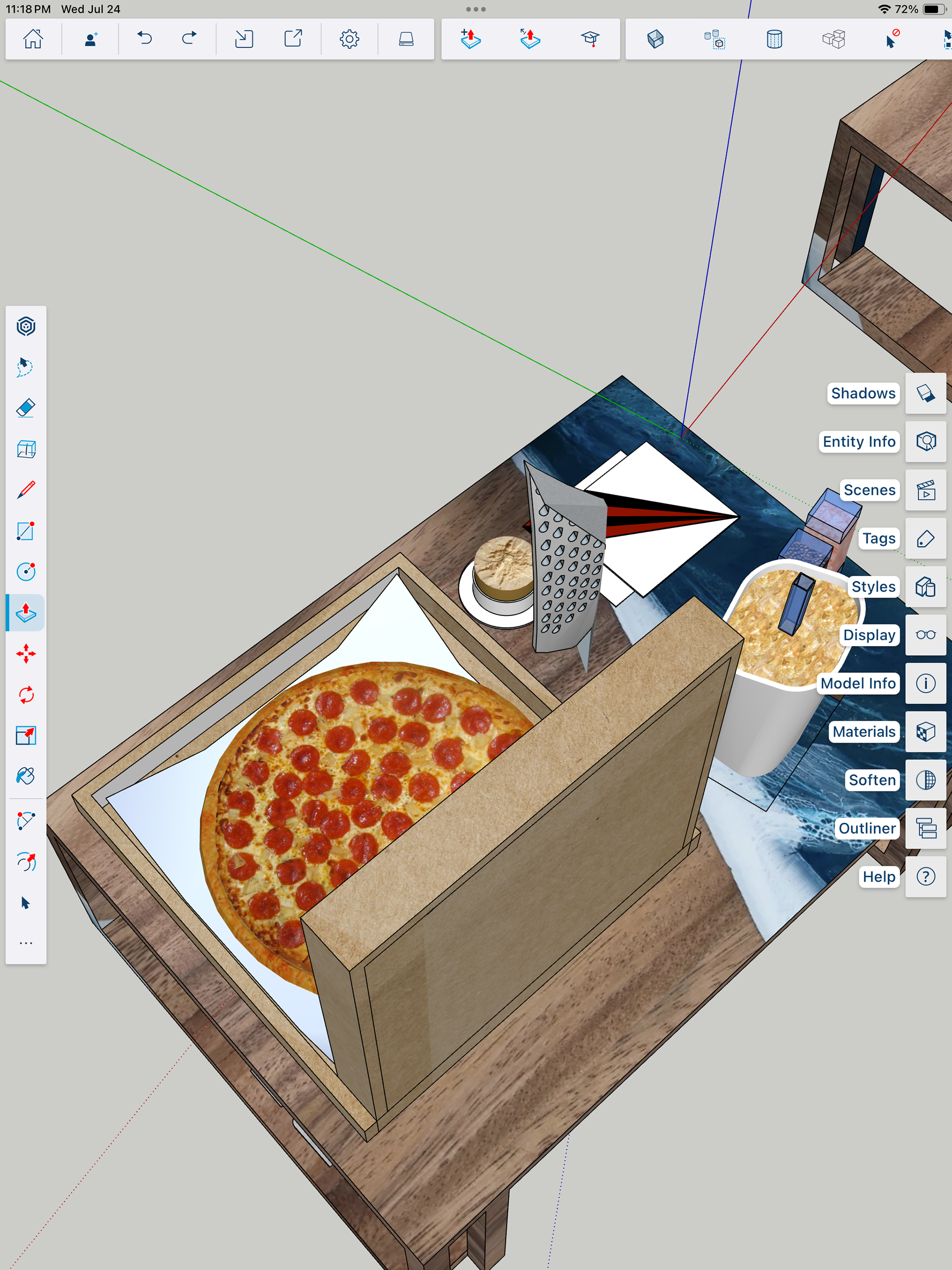Select the Scale tool

click(26, 735)
